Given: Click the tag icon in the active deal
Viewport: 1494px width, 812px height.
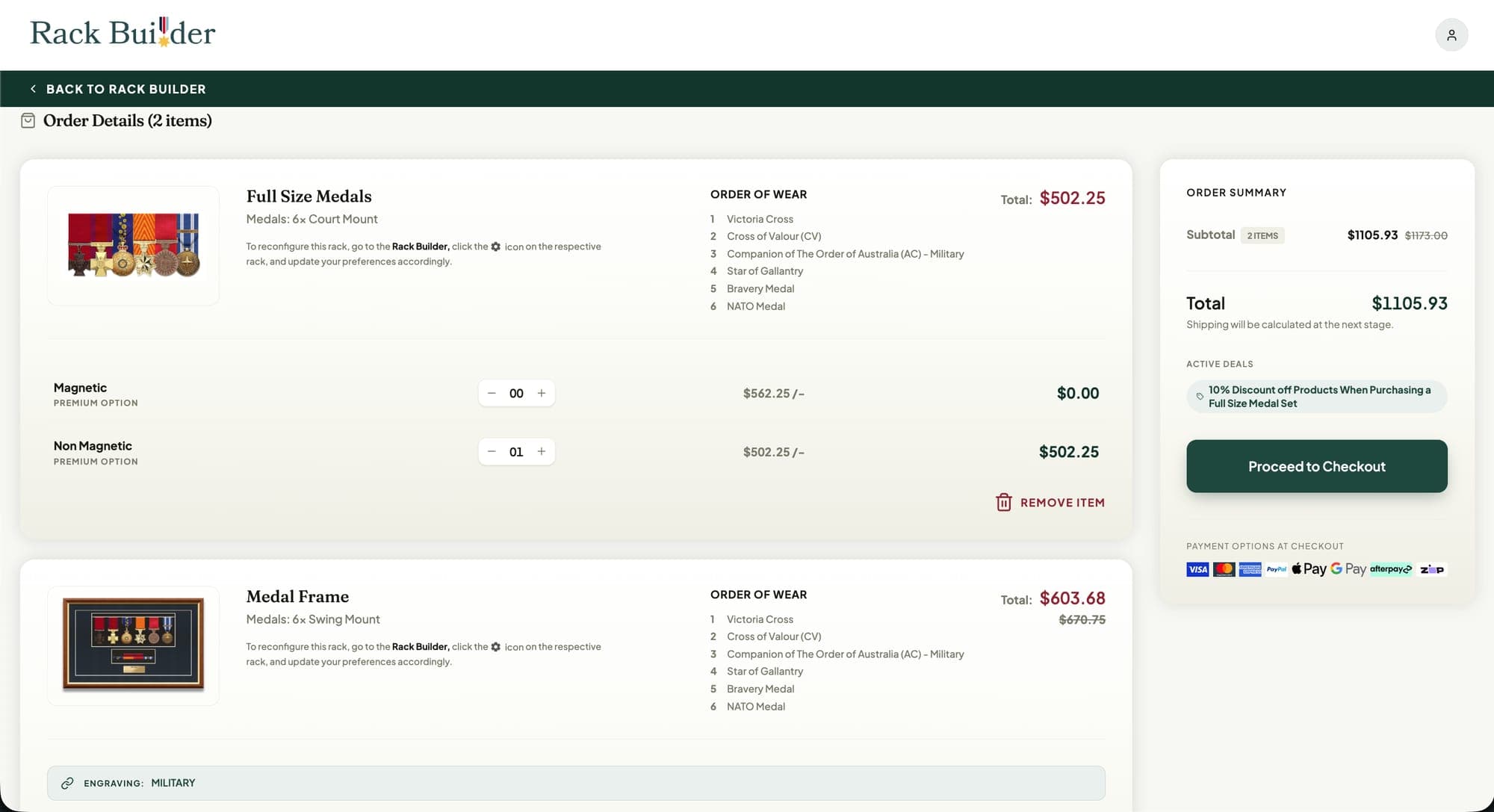Looking at the screenshot, I should click(1200, 397).
